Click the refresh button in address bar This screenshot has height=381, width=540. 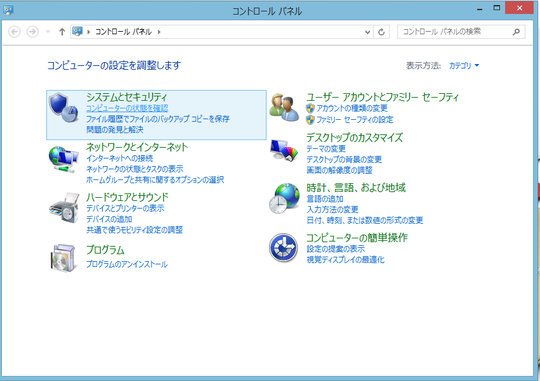[x=381, y=32]
